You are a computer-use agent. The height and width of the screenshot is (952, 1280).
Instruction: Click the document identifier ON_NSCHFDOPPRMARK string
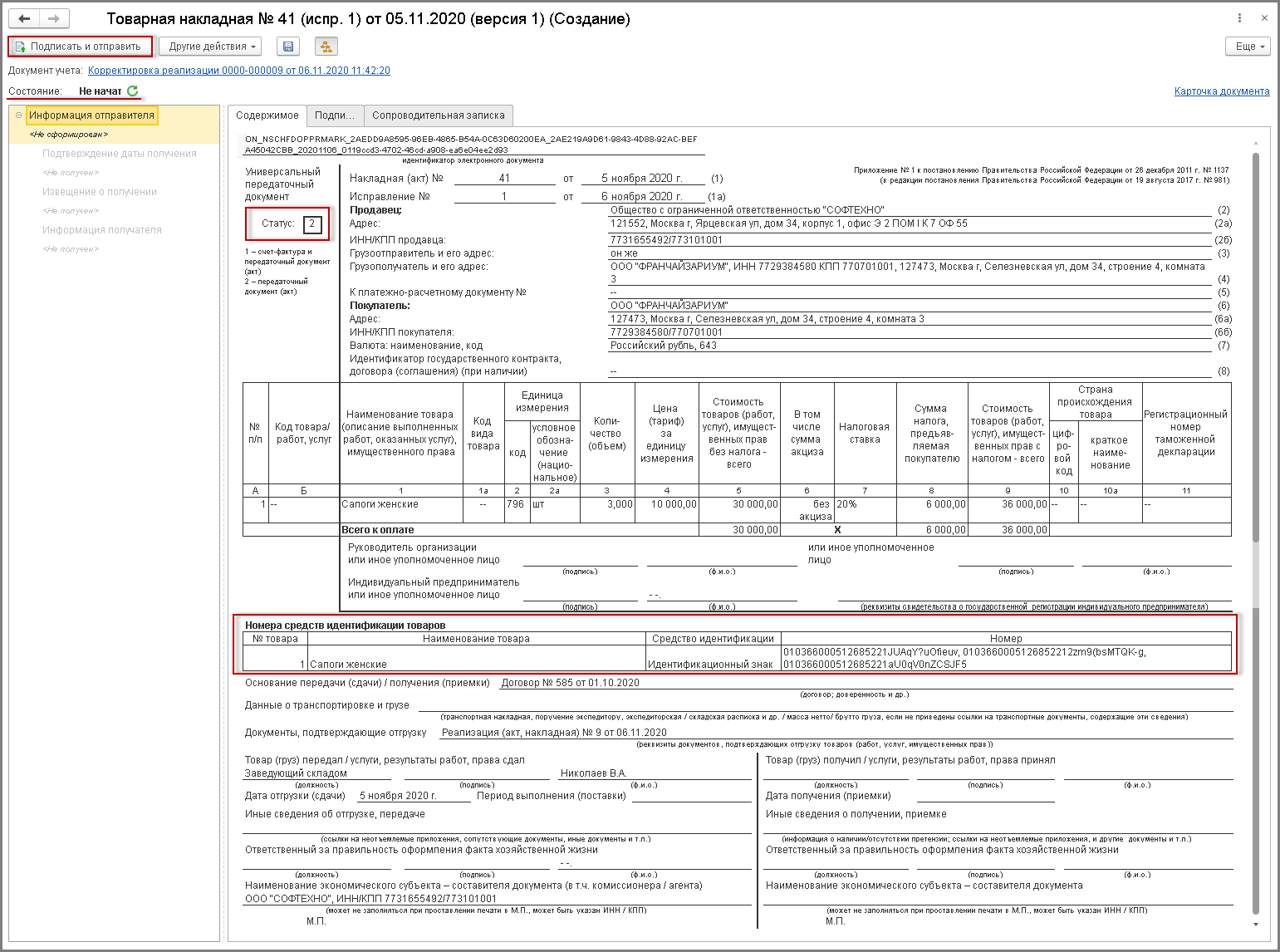(x=471, y=145)
